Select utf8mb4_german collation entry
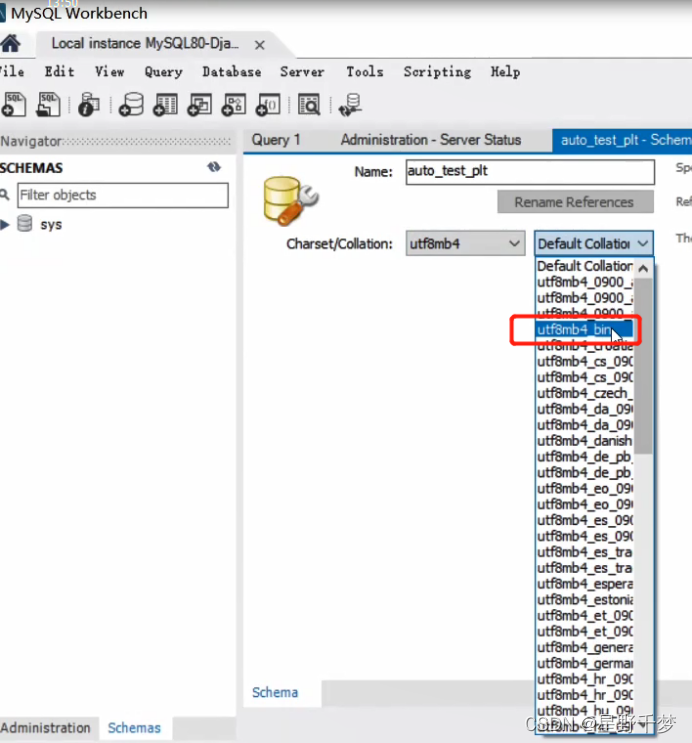This screenshot has height=743, width=692. tap(584, 663)
